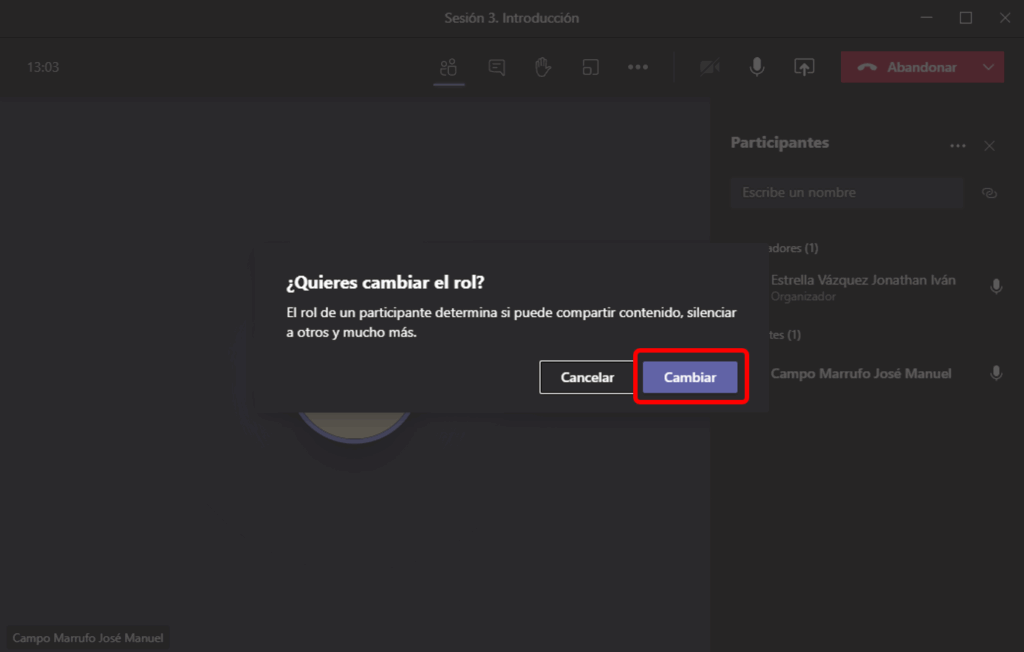1024x652 pixels.
Task: Open breakout rooms icon
Action: [591, 67]
